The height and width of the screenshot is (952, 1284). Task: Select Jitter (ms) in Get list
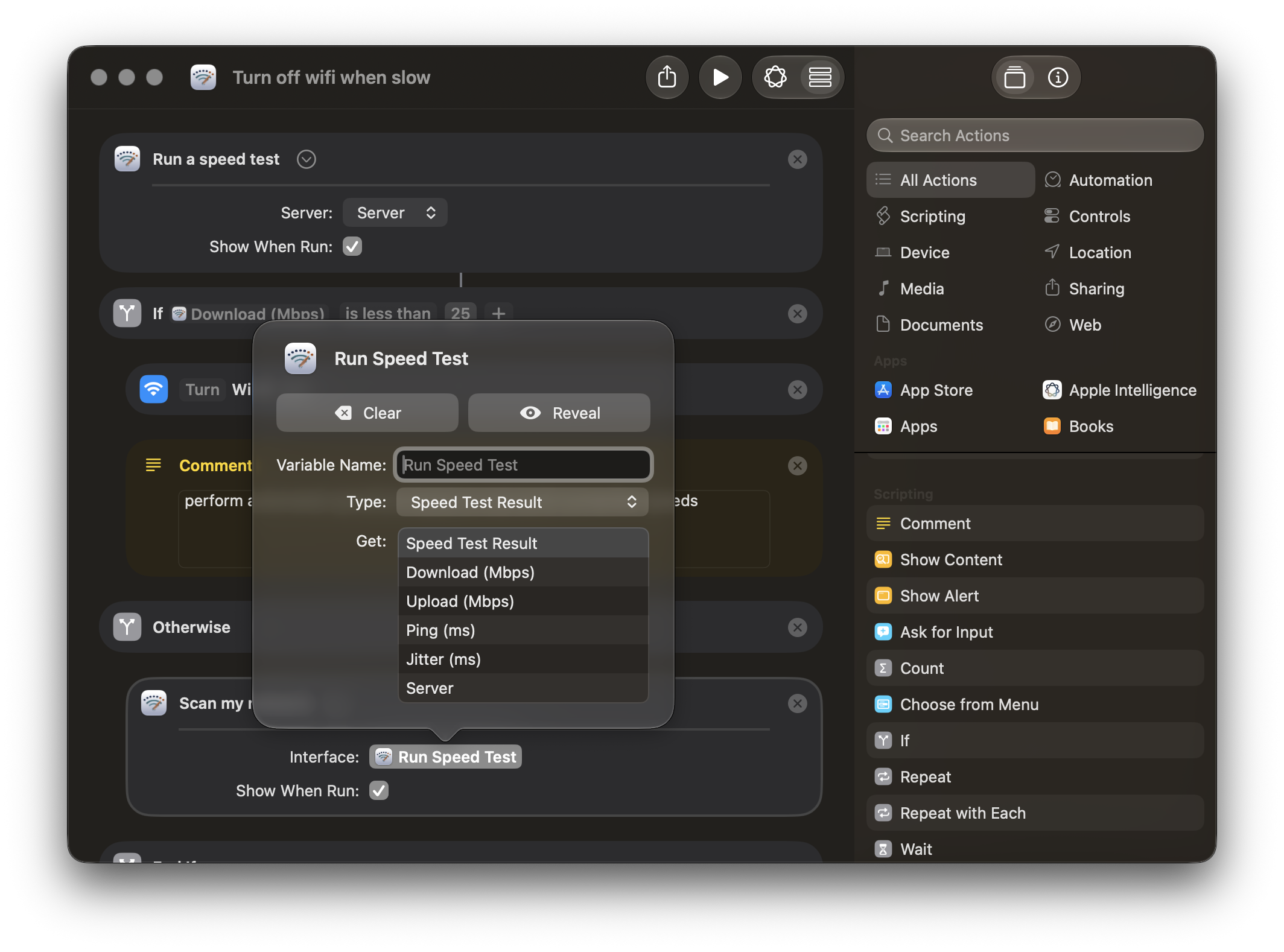pyautogui.click(x=523, y=659)
